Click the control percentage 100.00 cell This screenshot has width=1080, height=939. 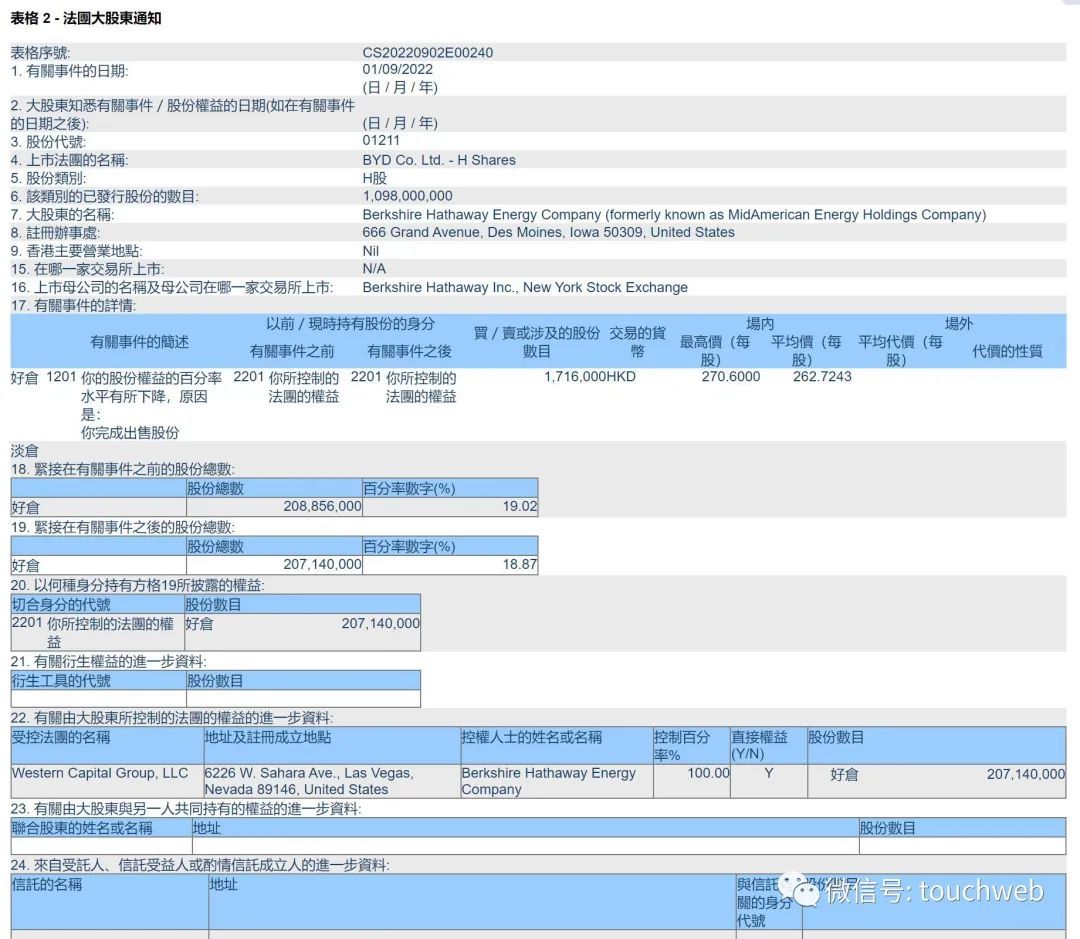[x=708, y=773]
